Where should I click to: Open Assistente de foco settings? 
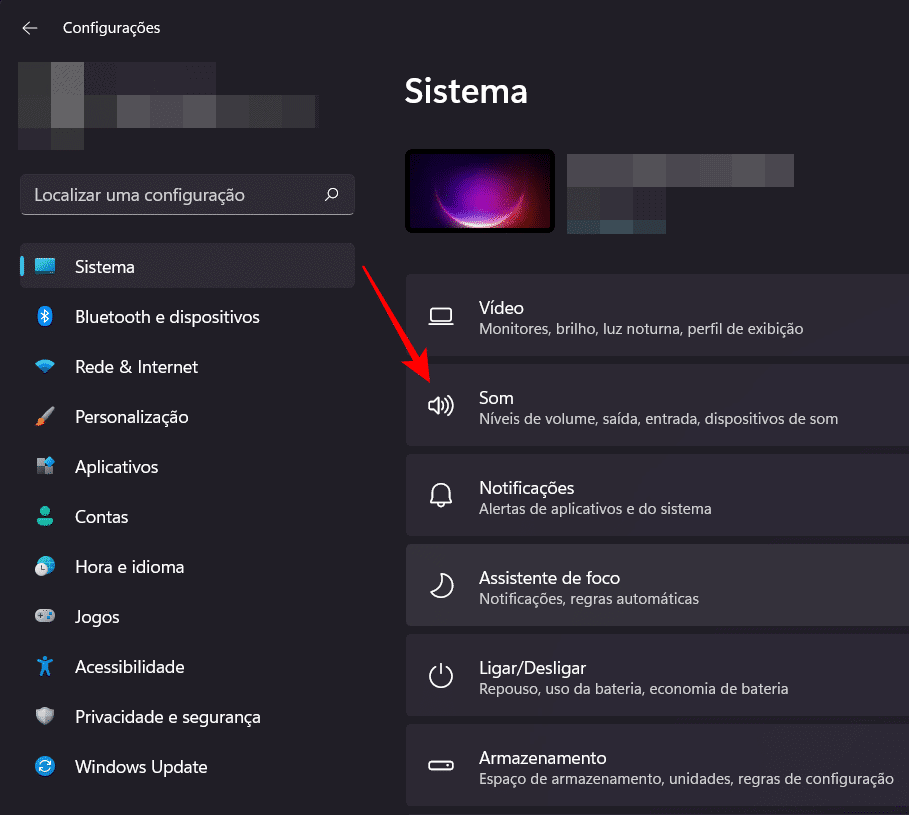tap(657, 585)
